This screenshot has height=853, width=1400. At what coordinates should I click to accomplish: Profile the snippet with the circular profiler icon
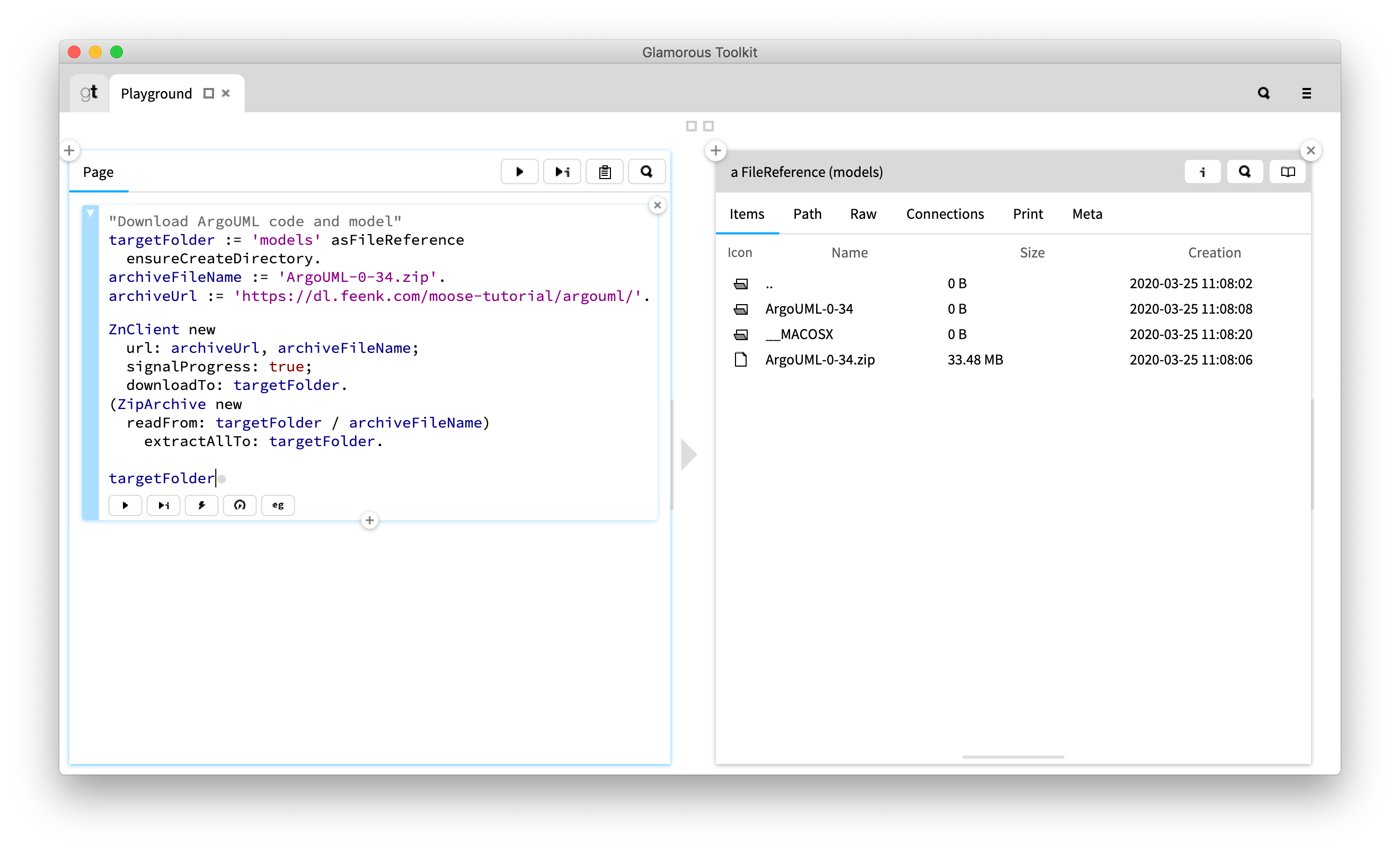(240, 505)
